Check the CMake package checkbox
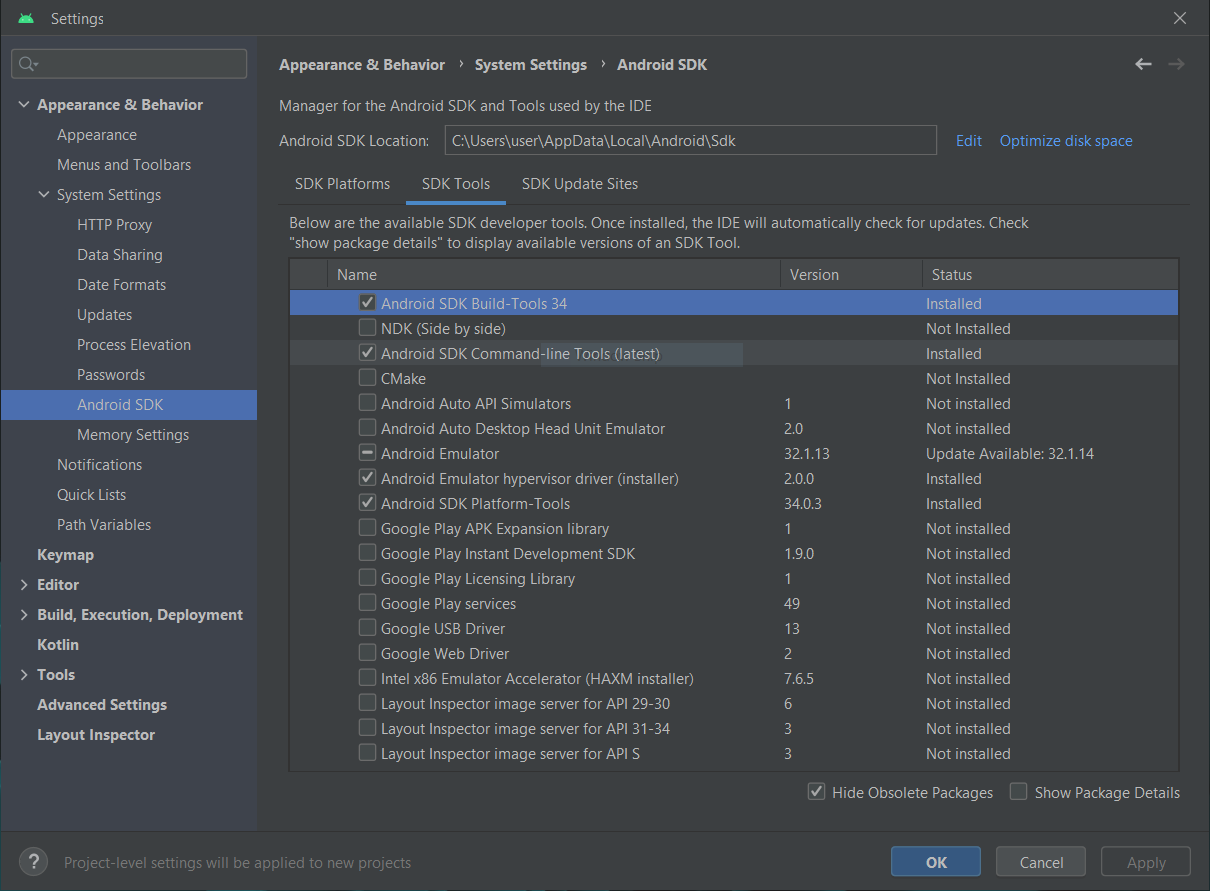The image size is (1210, 891). click(367, 378)
